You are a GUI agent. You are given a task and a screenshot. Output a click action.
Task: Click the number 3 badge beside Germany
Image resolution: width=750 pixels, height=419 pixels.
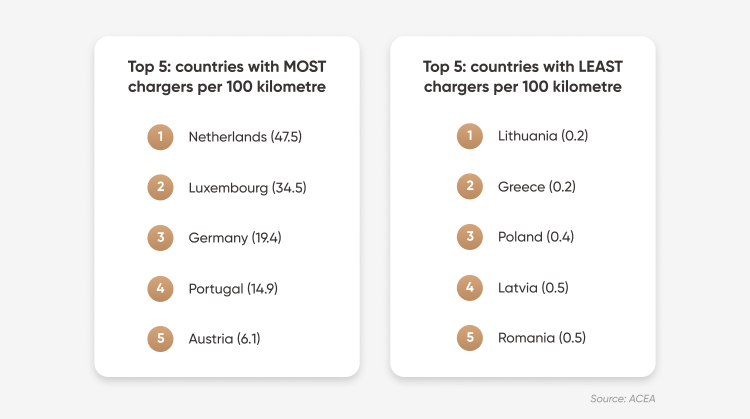(x=160, y=238)
